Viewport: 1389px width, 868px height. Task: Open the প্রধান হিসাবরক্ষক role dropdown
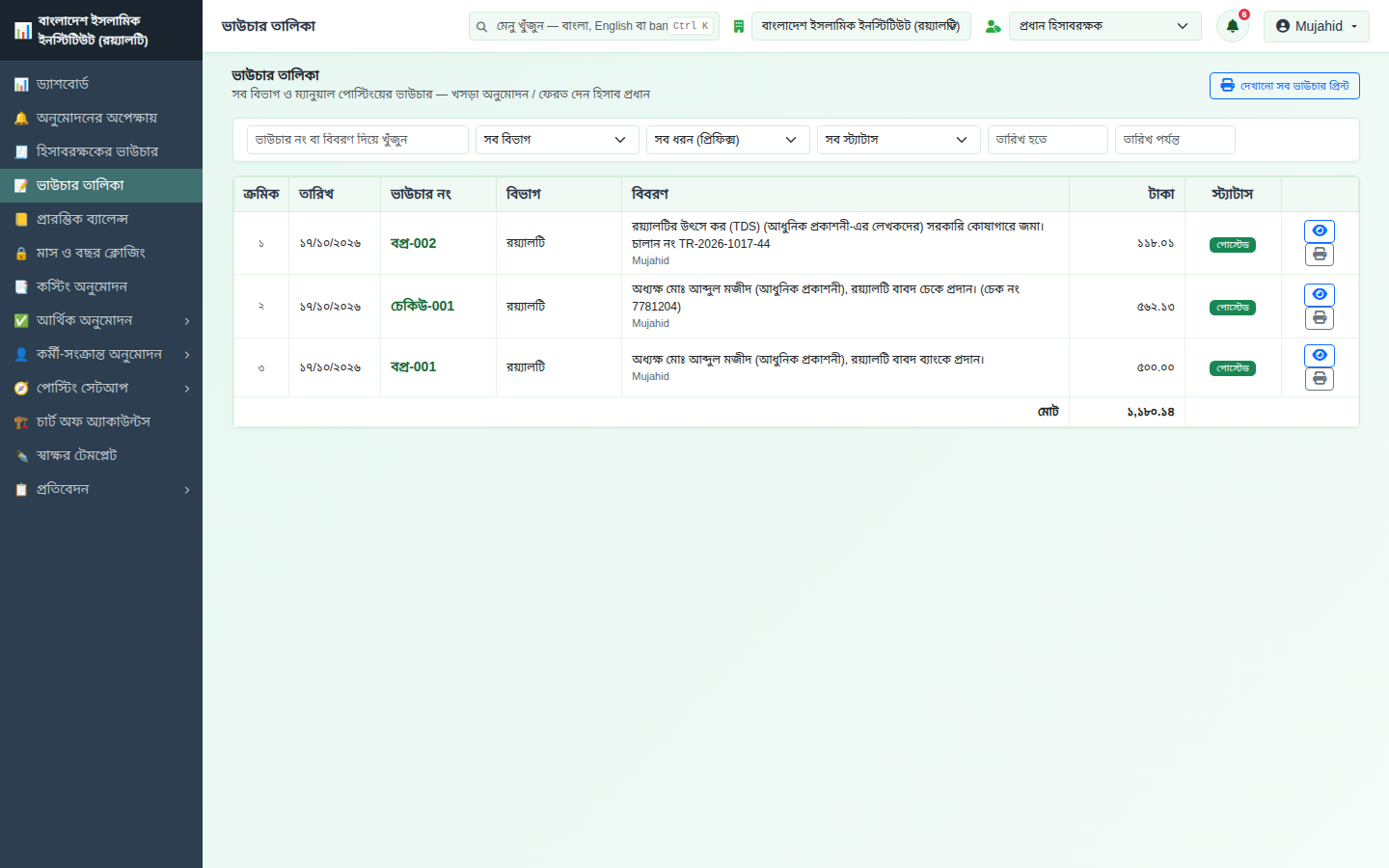pos(1105,26)
